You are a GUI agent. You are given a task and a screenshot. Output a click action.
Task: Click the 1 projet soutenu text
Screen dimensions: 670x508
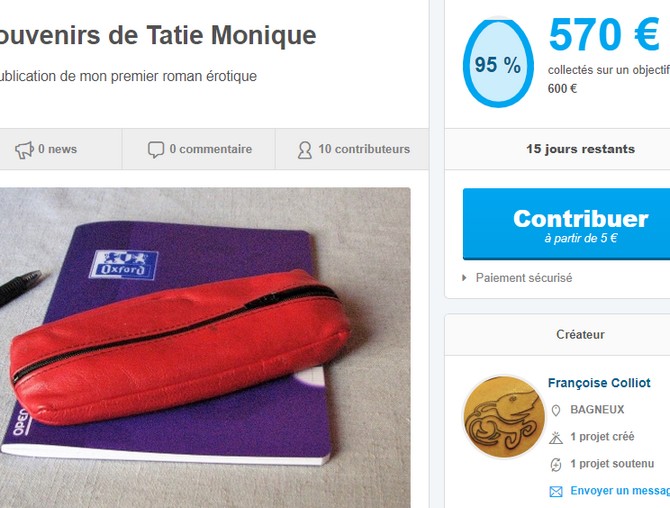pos(612,464)
